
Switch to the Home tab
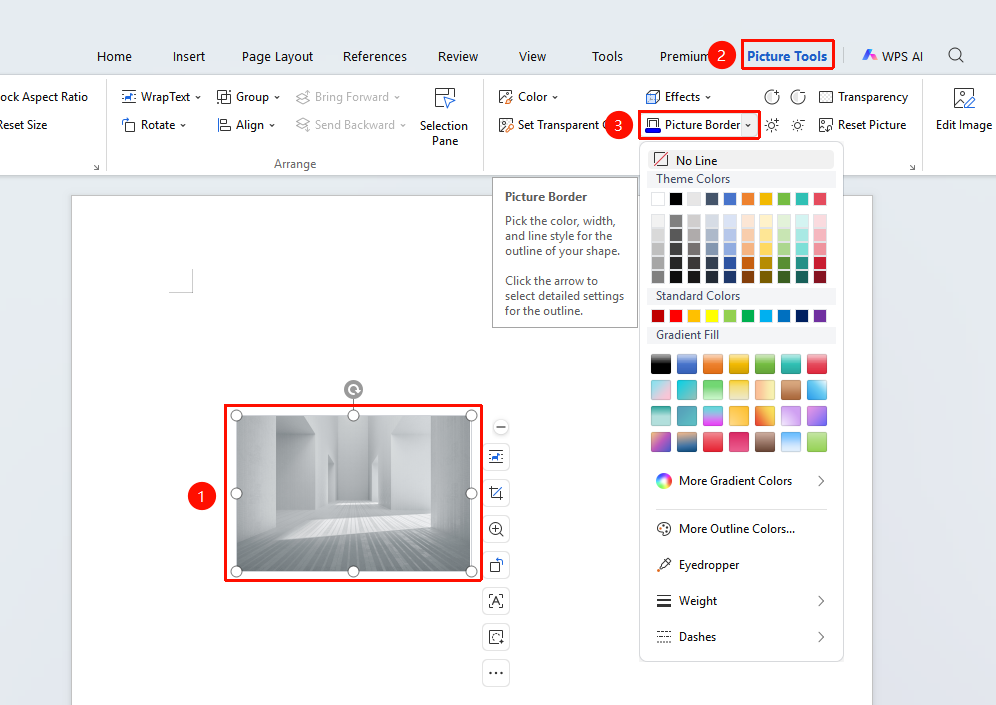point(114,57)
